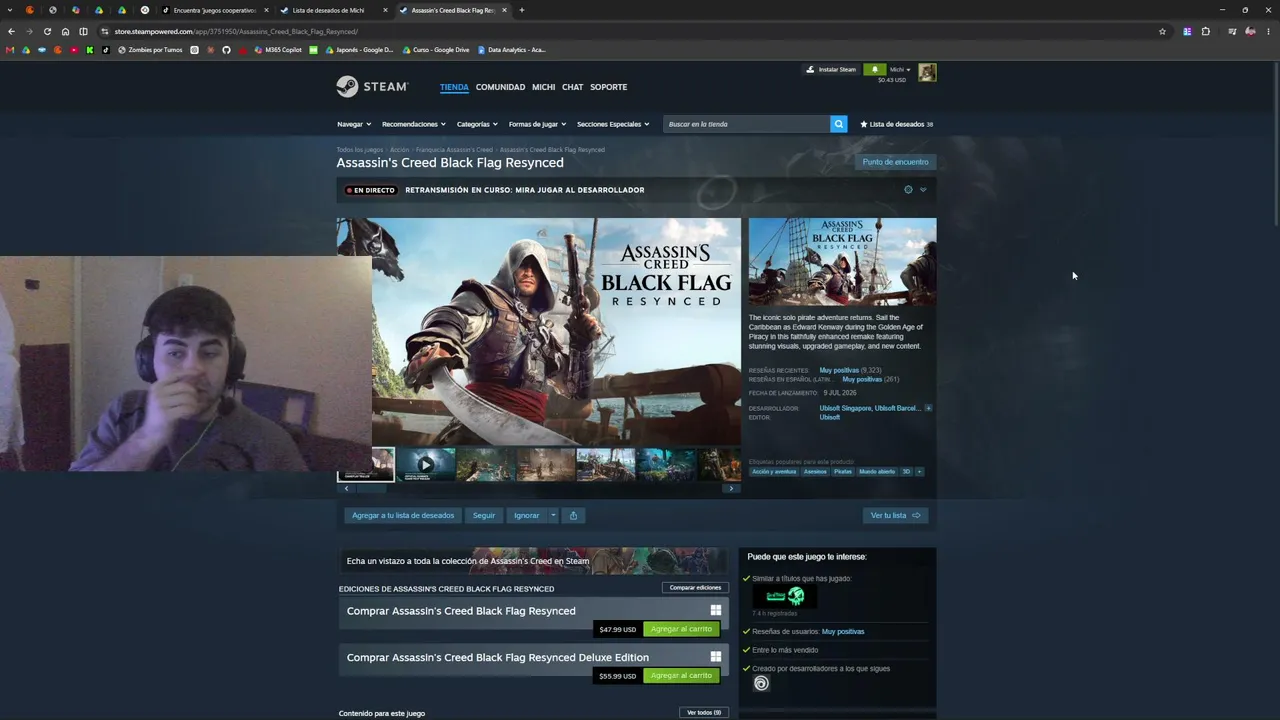
Task: Expand the Formas de jugar menu
Action: 537,124
